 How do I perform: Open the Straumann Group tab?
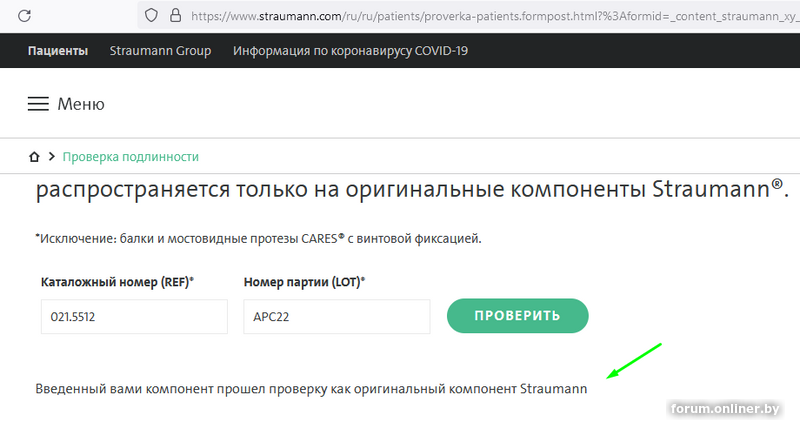coord(160,51)
